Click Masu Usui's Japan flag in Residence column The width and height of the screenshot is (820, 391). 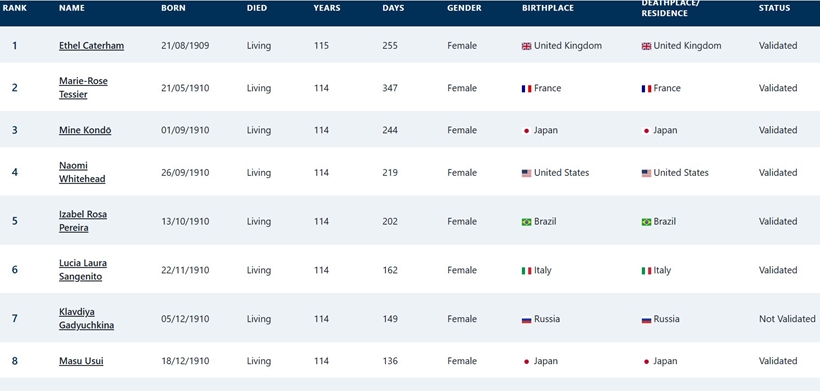tap(646, 362)
